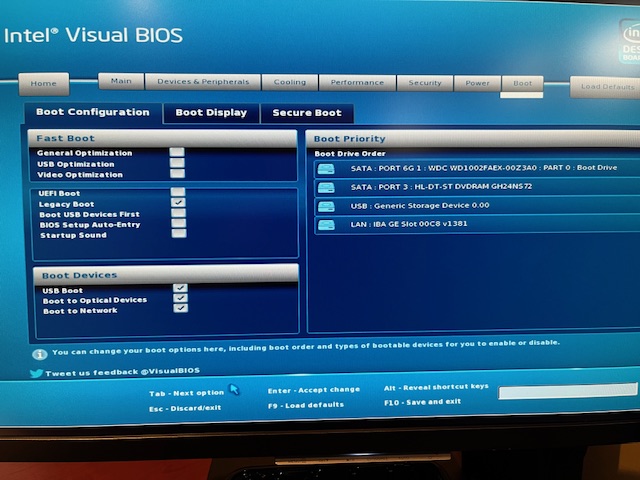Screen dimensions: 640x480
Task: Enable USB Optimization checkbox
Action: coord(177,163)
